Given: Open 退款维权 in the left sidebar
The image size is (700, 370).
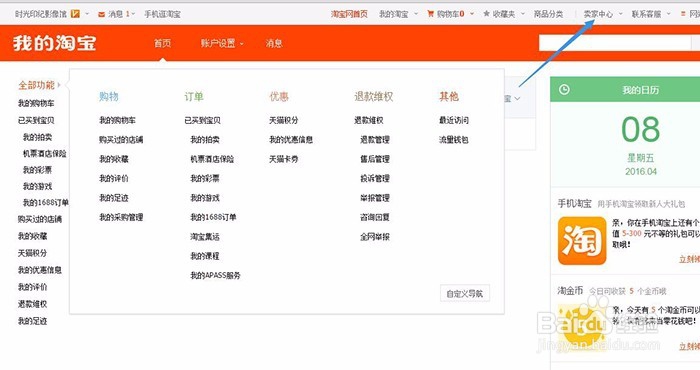Looking at the screenshot, I should click(32, 304).
